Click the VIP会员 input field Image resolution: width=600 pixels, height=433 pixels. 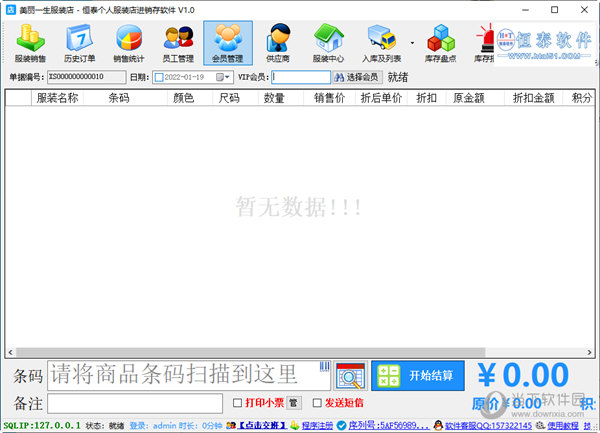(x=301, y=77)
